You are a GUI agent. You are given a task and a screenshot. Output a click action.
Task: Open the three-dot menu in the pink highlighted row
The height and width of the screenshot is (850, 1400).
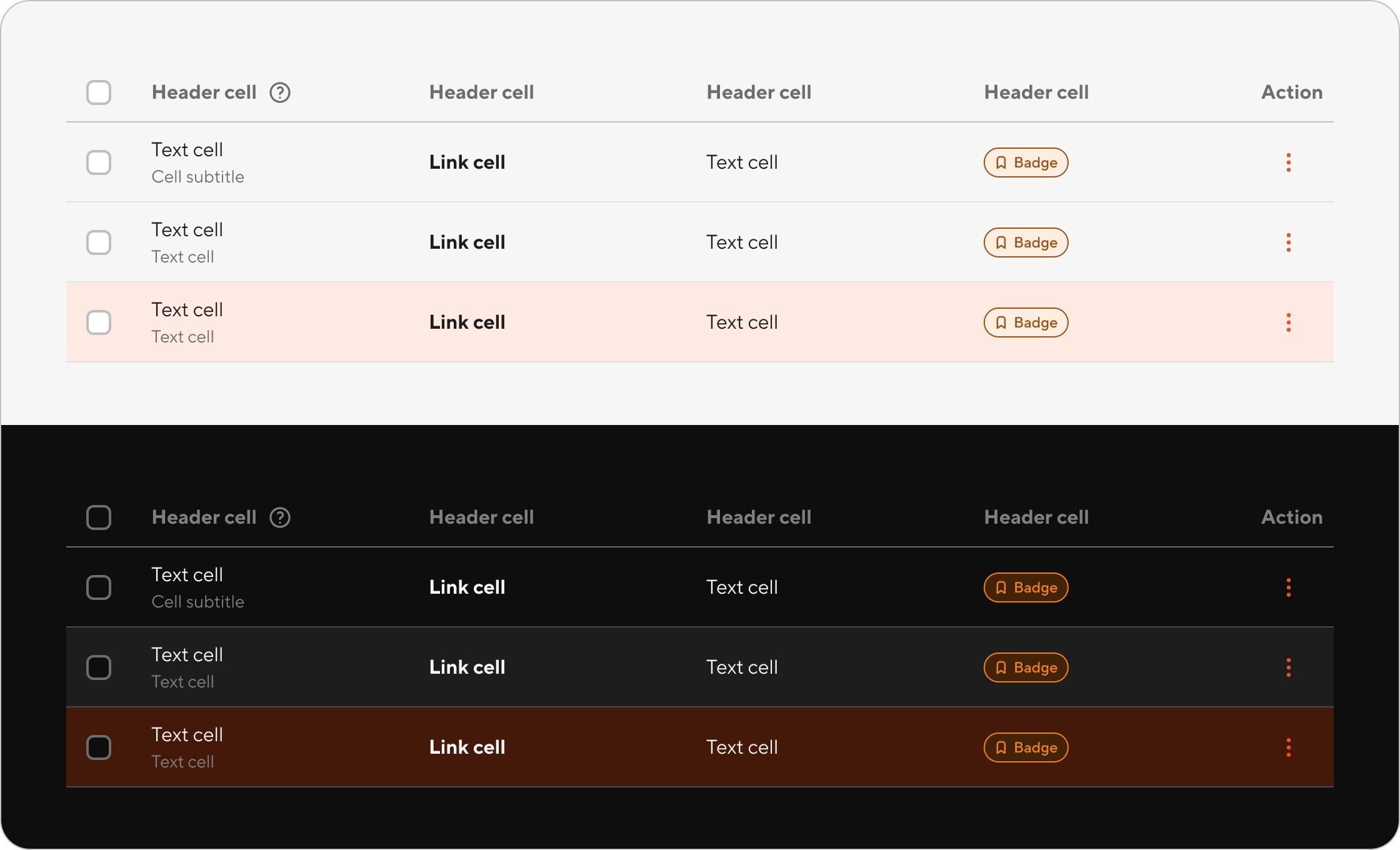pos(1289,322)
